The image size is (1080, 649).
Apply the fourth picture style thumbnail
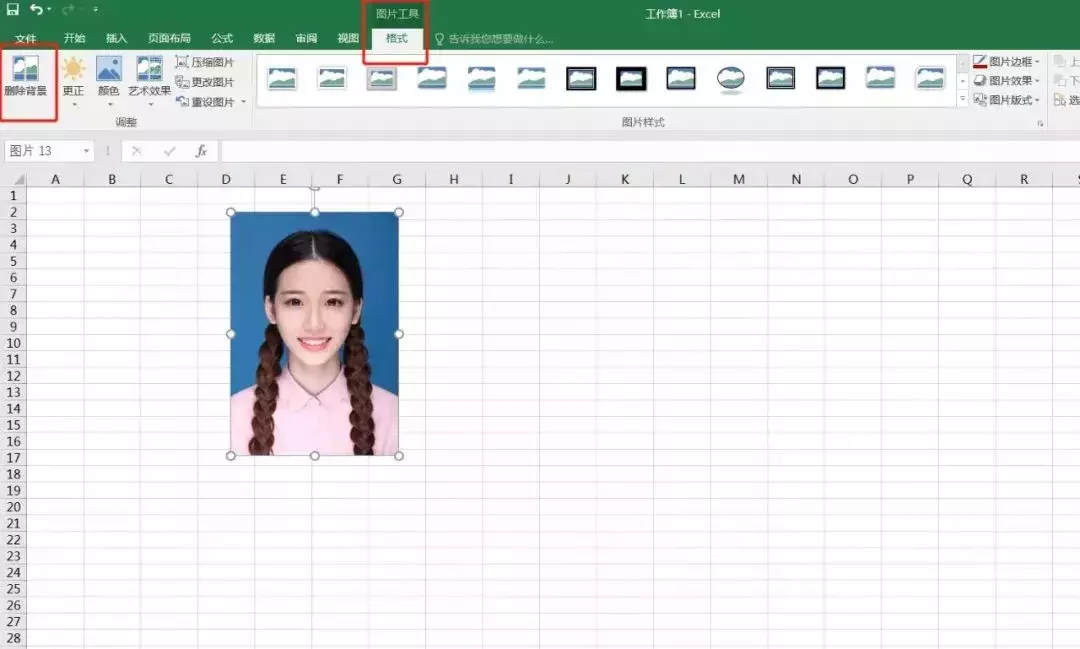[x=432, y=79]
